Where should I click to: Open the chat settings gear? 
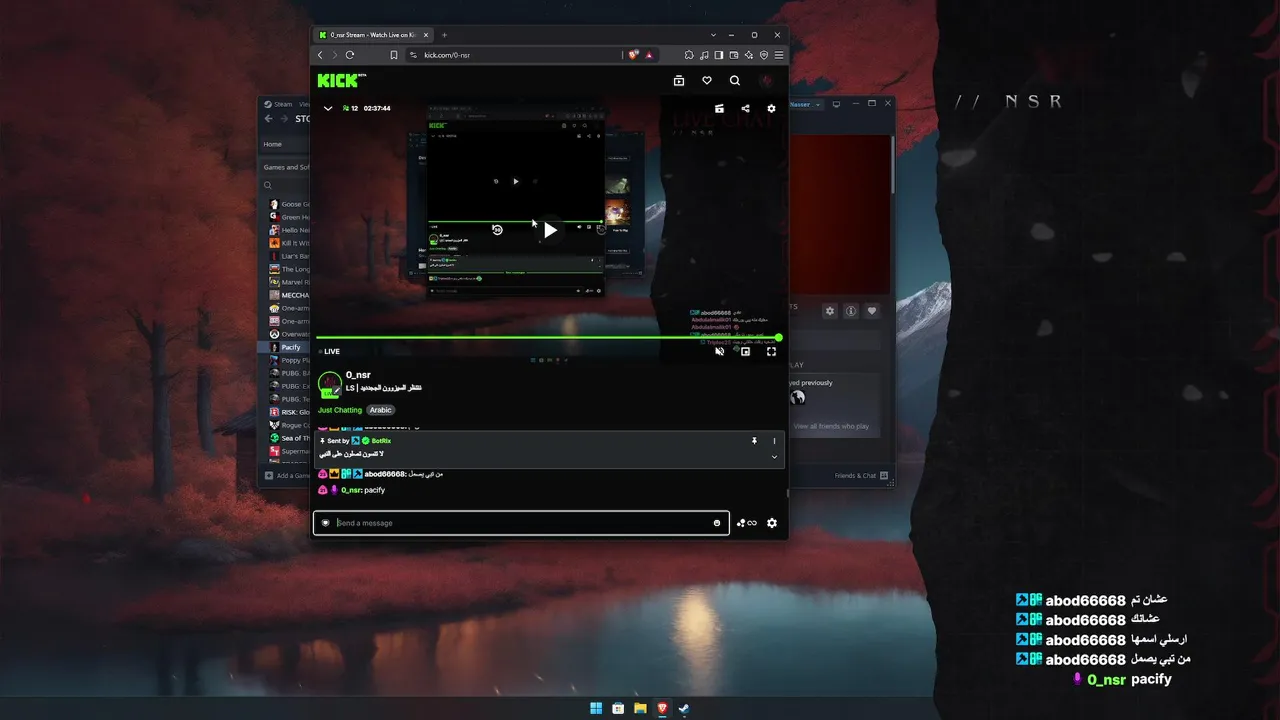click(x=771, y=523)
